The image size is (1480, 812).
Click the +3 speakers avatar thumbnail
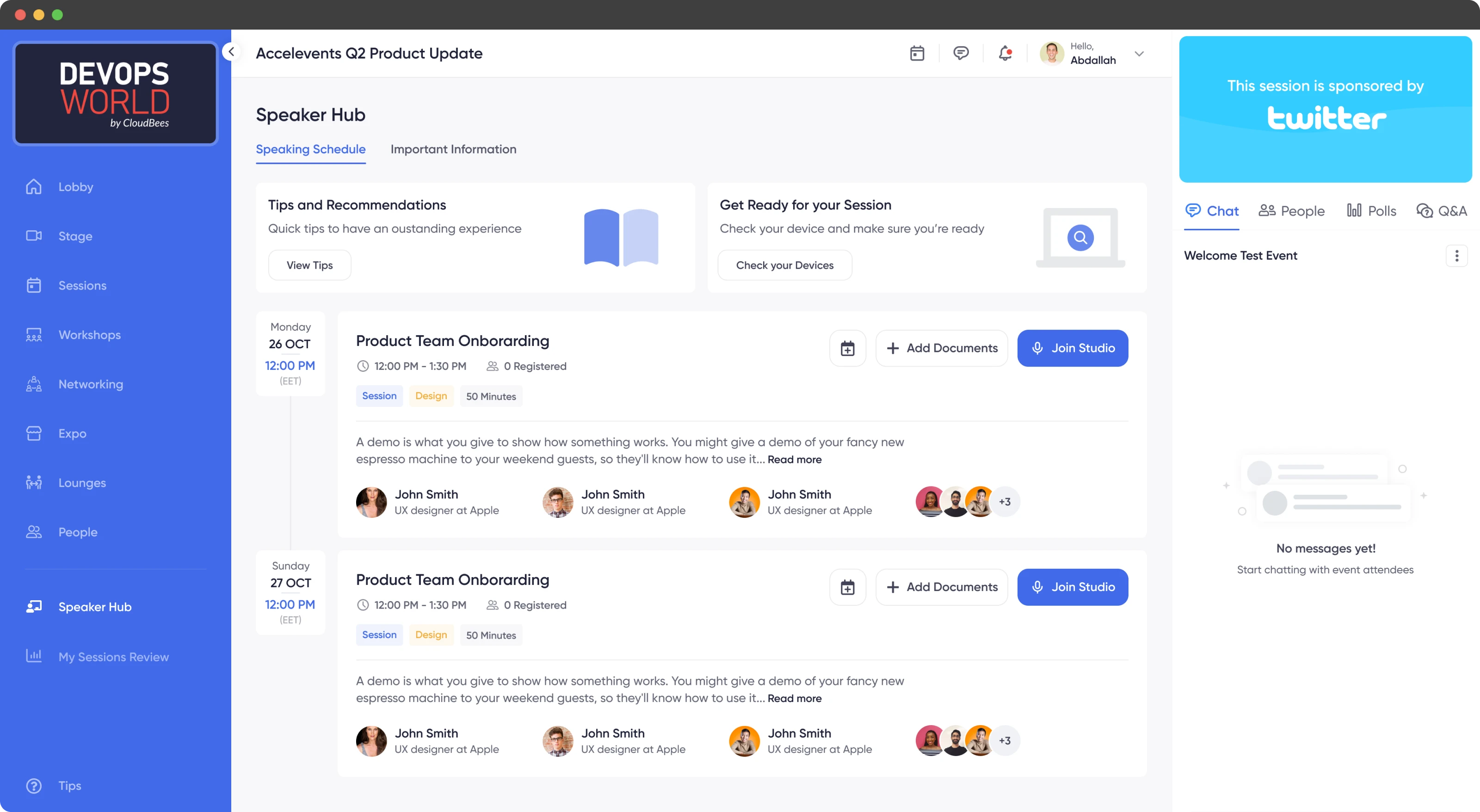[1005, 501]
